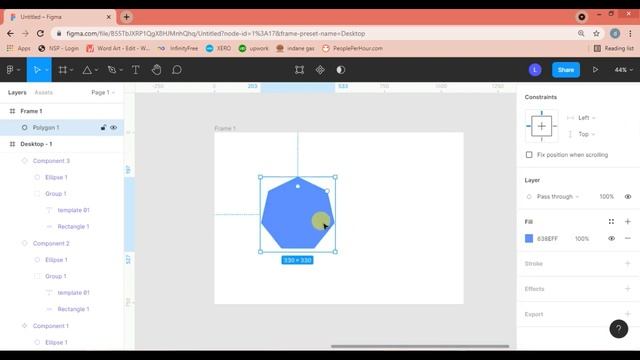Viewport: 640px width, 360px height.
Task: Reload the browser page
Action: [x=40, y=33]
